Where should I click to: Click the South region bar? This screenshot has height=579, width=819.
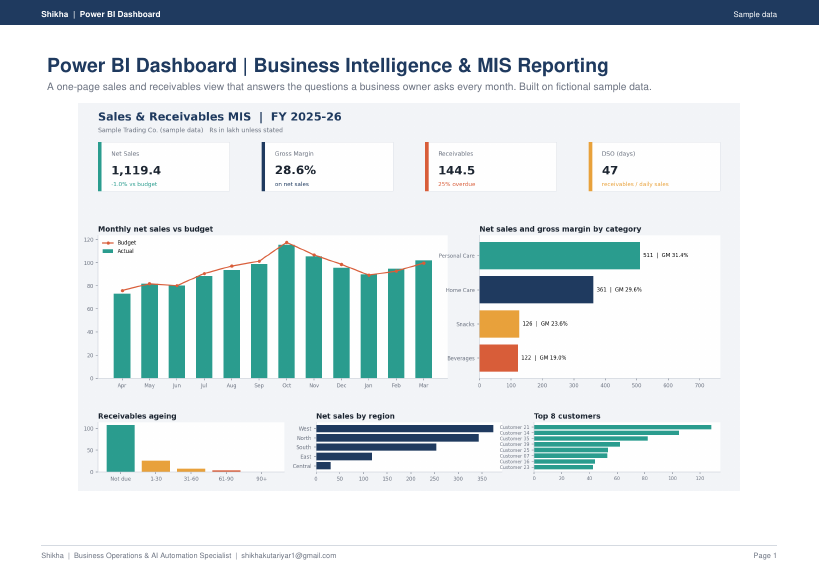[376, 447]
